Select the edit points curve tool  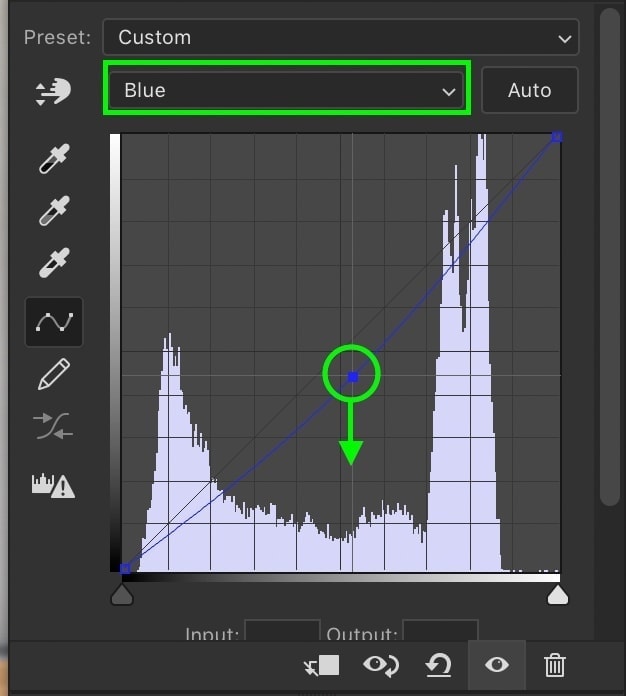pyautogui.click(x=54, y=322)
